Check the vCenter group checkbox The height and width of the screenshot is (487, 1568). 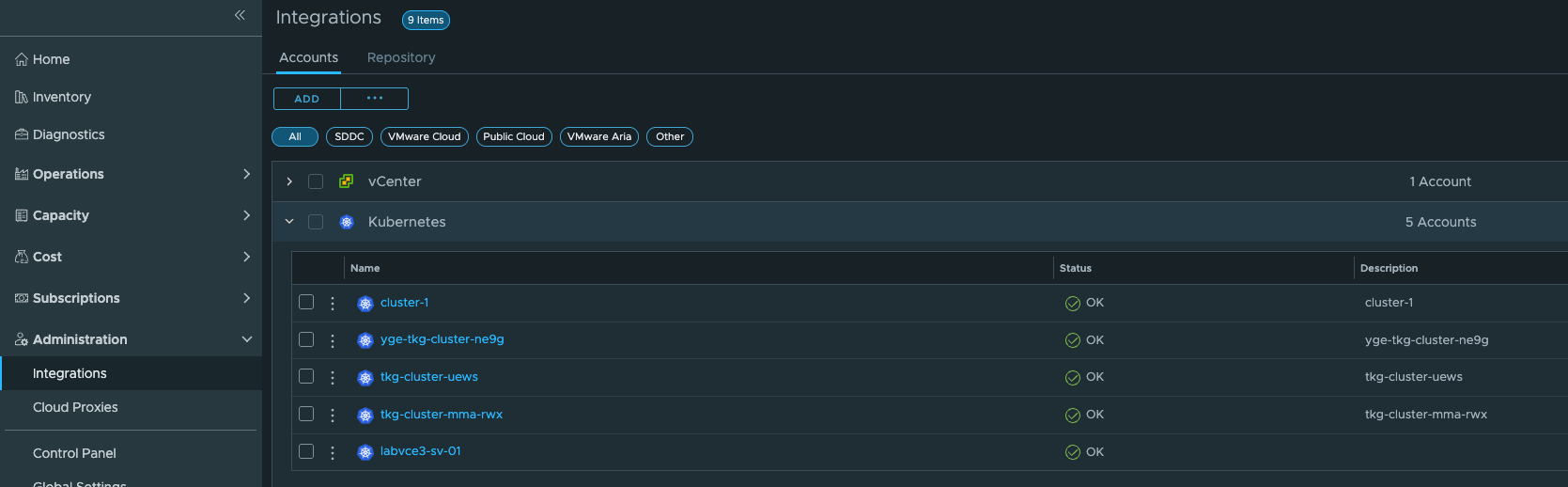(x=316, y=181)
